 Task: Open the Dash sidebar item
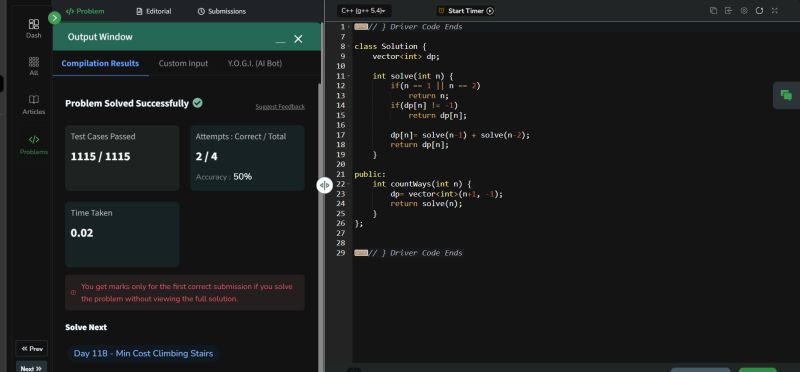34,29
